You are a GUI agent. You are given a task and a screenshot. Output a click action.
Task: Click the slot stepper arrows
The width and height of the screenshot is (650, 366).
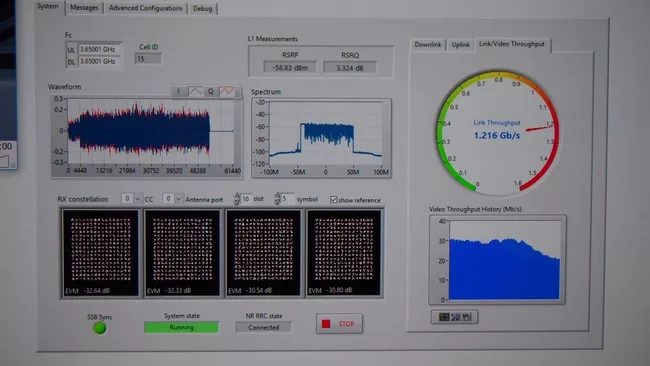click(x=237, y=199)
